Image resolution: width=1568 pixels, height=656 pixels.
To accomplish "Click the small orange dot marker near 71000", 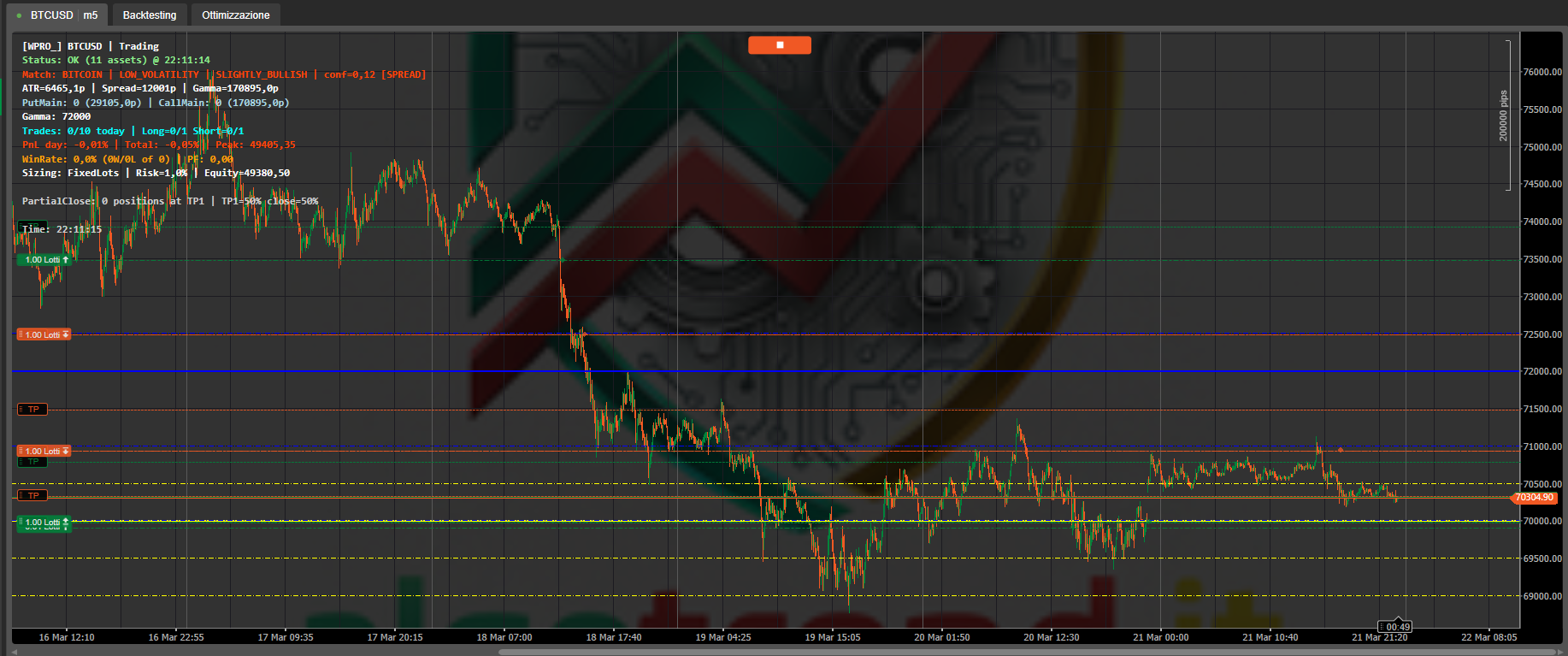I will [x=1340, y=450].
